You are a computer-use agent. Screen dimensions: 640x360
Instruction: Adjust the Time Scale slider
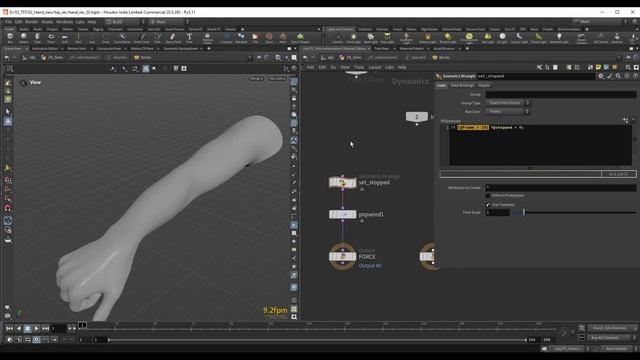coord(524,212)
